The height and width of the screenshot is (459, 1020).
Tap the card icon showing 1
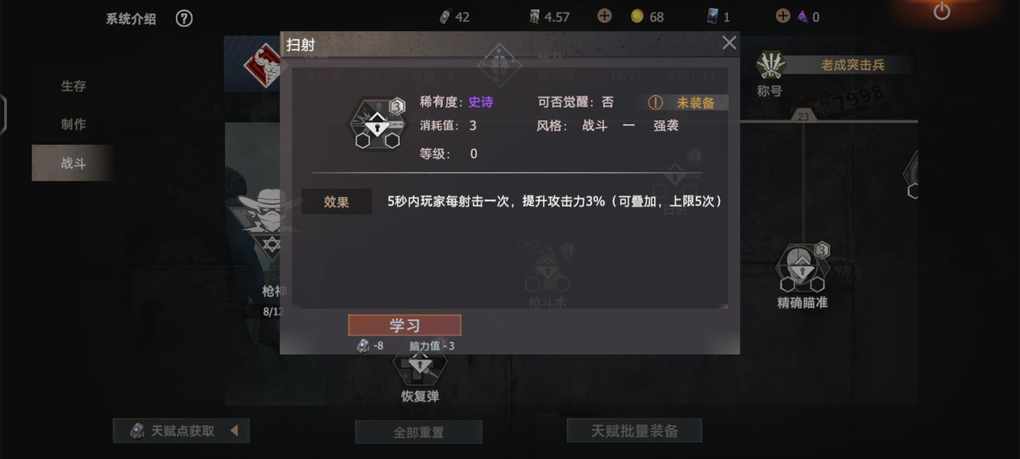point(713,17)
